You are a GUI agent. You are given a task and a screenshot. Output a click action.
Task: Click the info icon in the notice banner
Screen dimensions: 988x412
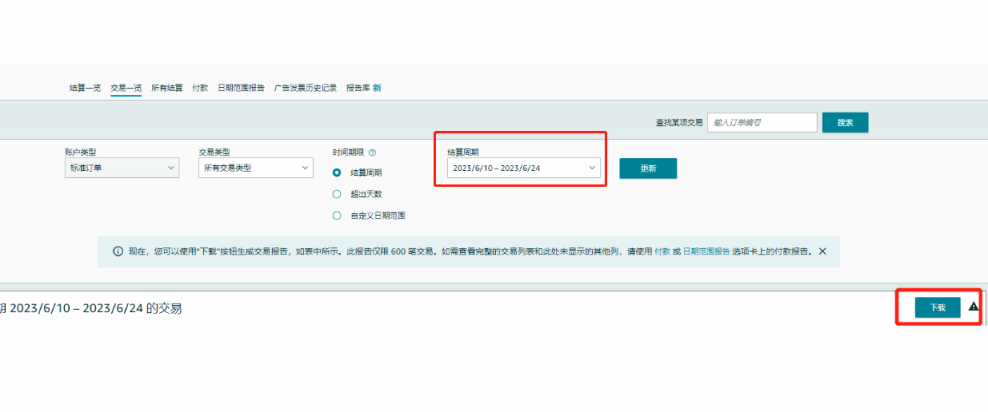pyautogui.click(x=118, y=251)
